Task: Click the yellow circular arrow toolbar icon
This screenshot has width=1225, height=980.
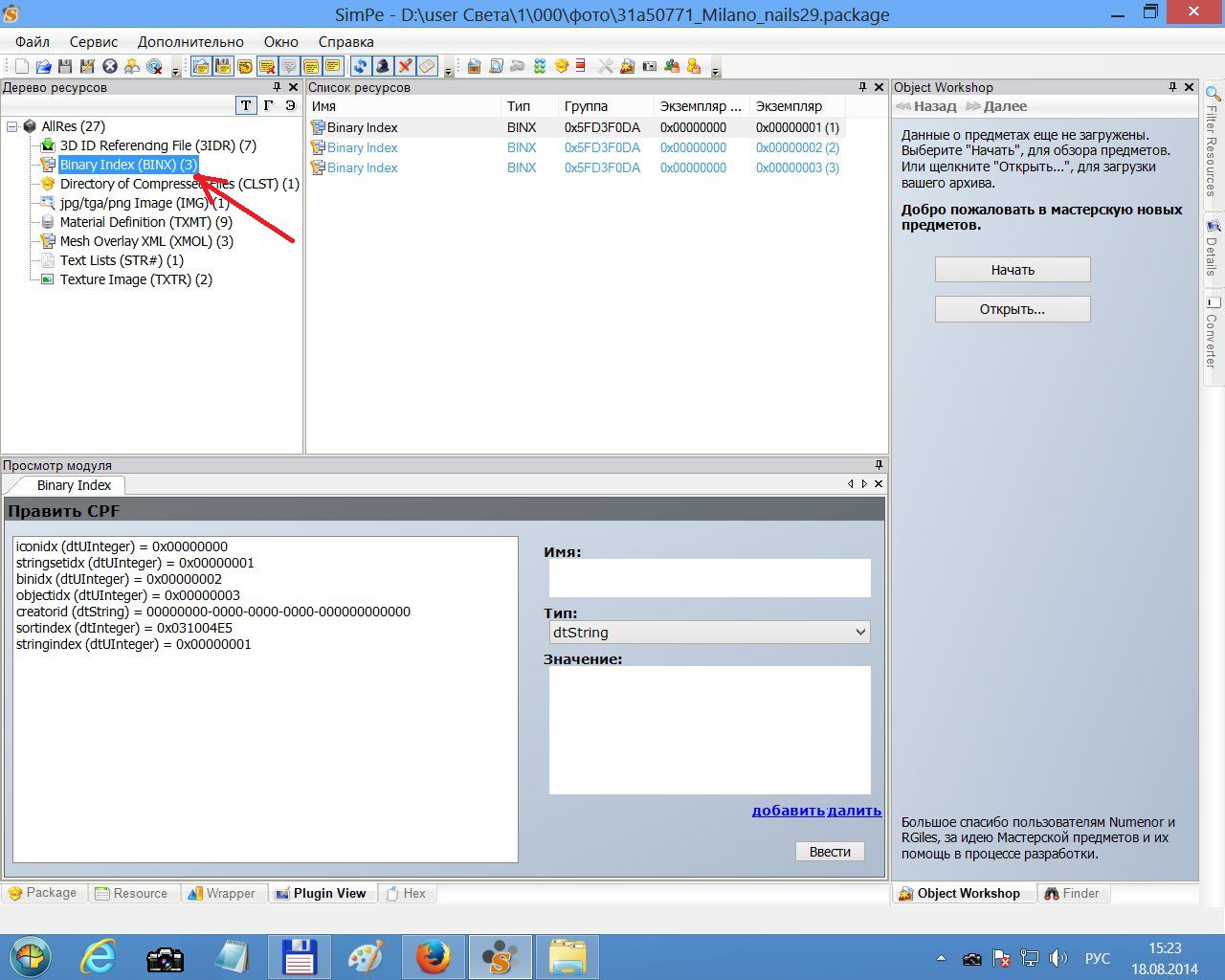Action: click(x=245, y=66)
